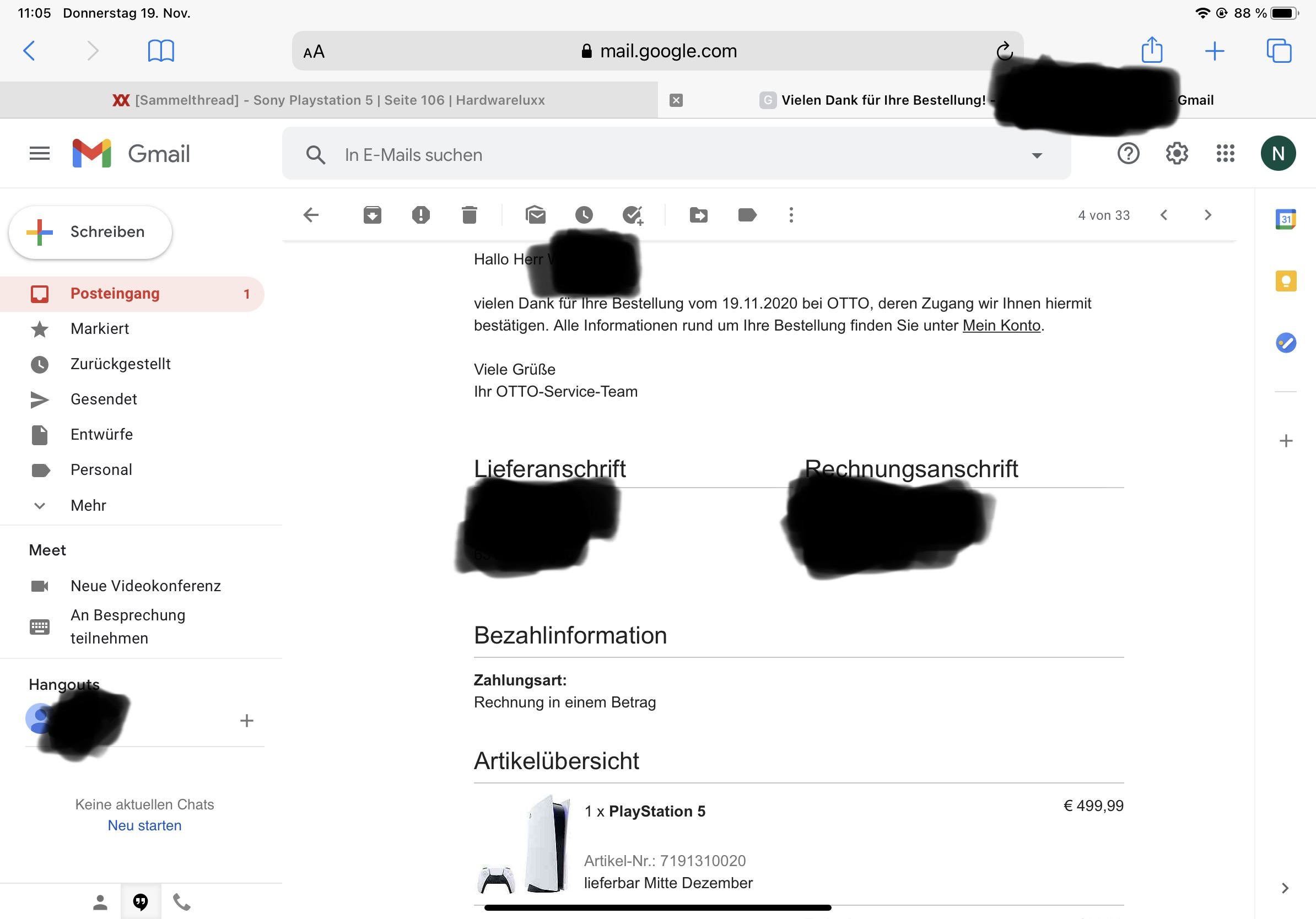Image resolution: width=1316 pixels, height=919 pixels.
Task: Go back in Safari history
Action: (29, 51)
